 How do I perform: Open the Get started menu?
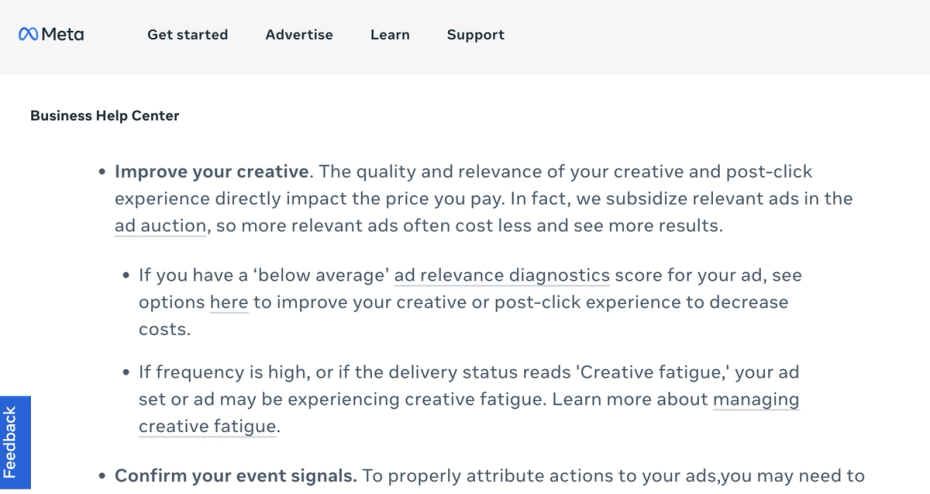click(x=187, y=35)
